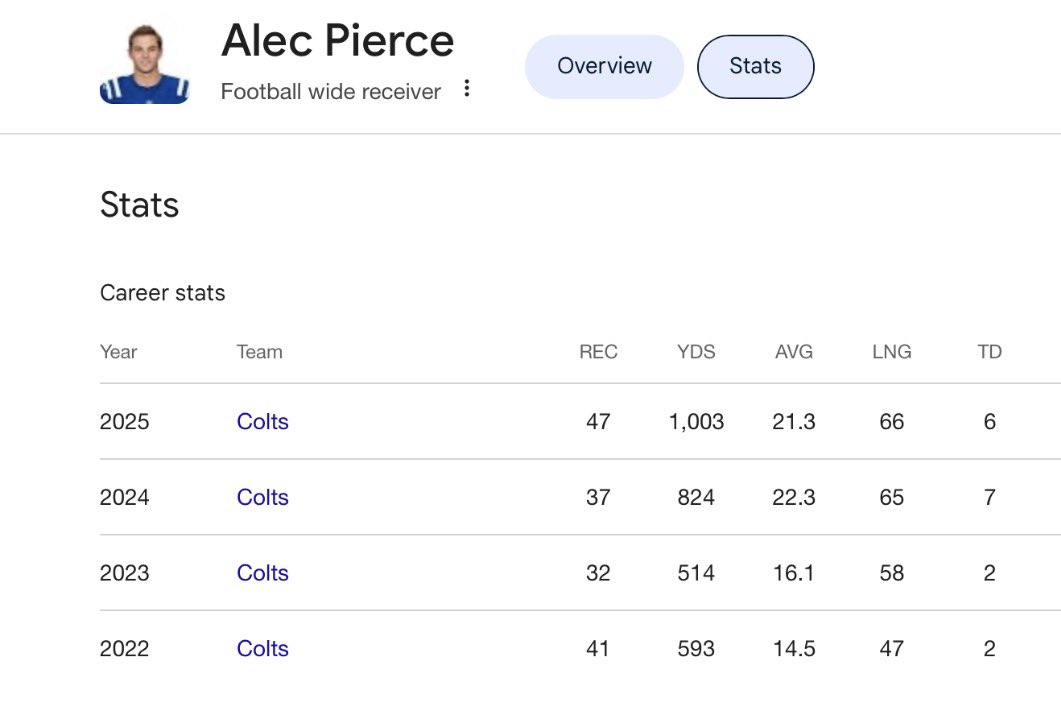Open the Colts link in 2025 row
The width and height of the screenshot is (1061, 709).
[263, 422]
